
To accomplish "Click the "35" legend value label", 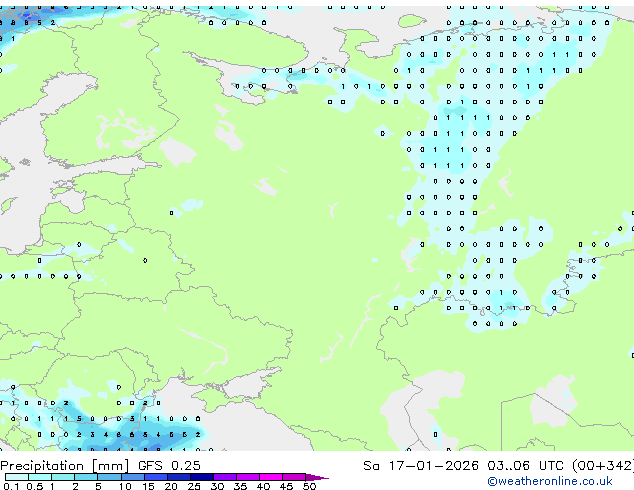I will point(240,486).
